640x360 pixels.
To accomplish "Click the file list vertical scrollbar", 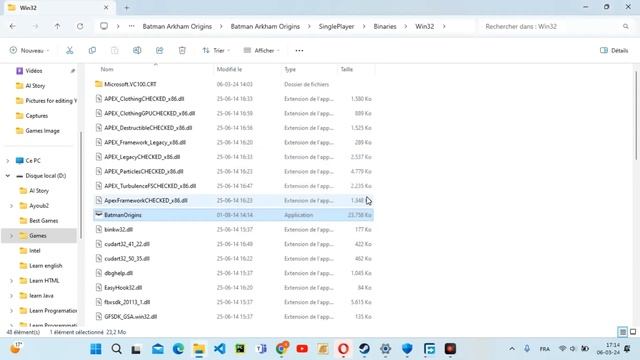I will click(636, 116).
